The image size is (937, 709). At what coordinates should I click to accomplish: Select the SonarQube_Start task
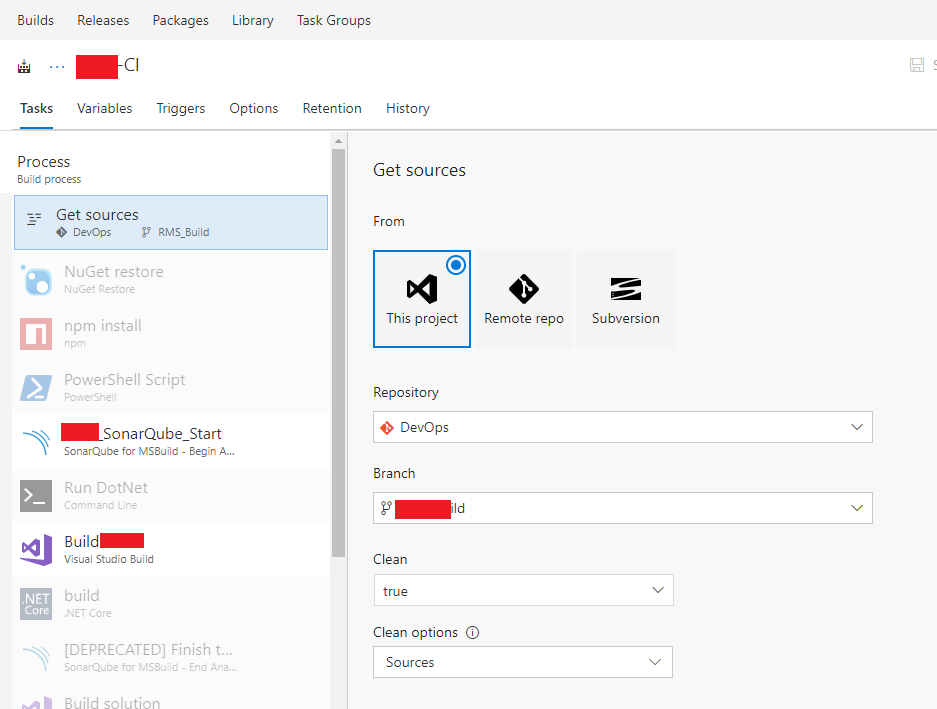point(170,441)
